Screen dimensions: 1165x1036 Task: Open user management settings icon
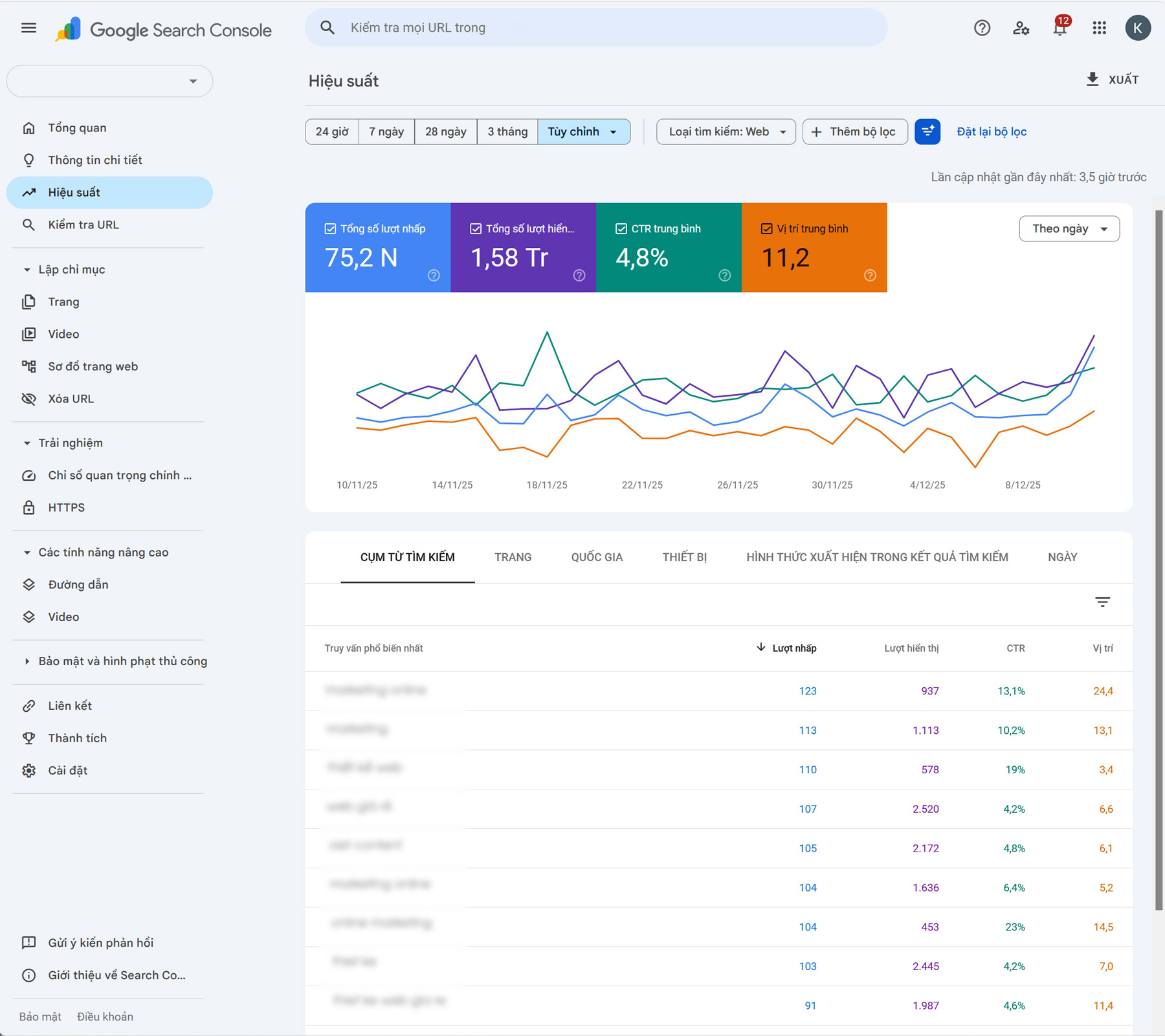click(x=1021, y=28)
